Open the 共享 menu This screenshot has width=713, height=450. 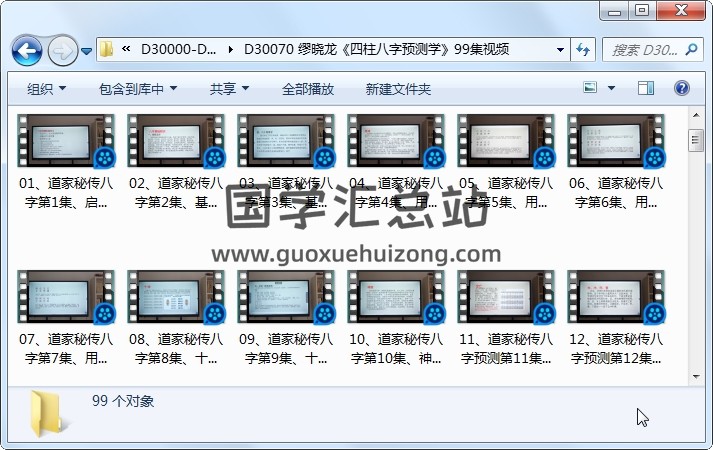229,89
